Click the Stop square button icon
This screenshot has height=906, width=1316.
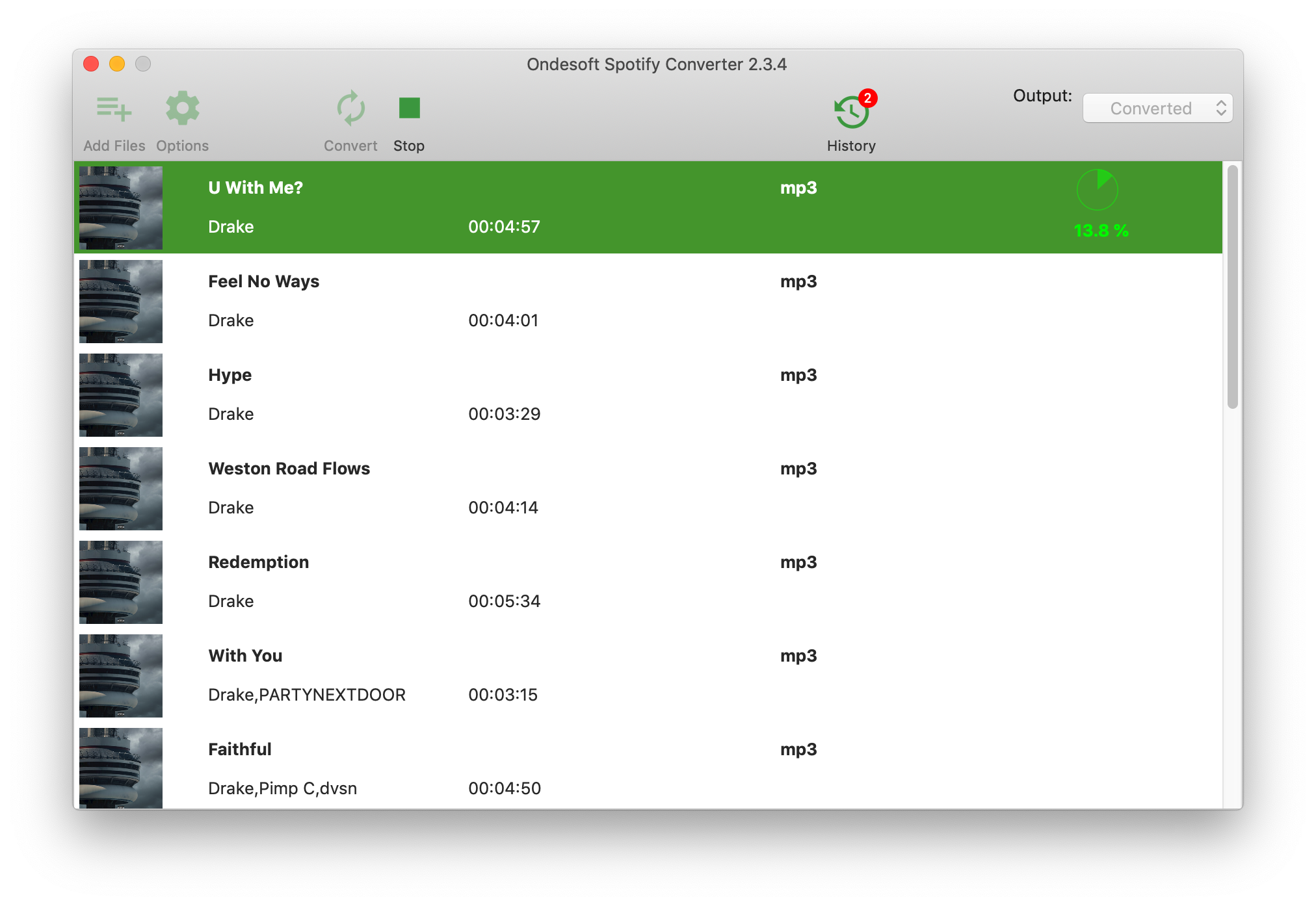point(411,108)
